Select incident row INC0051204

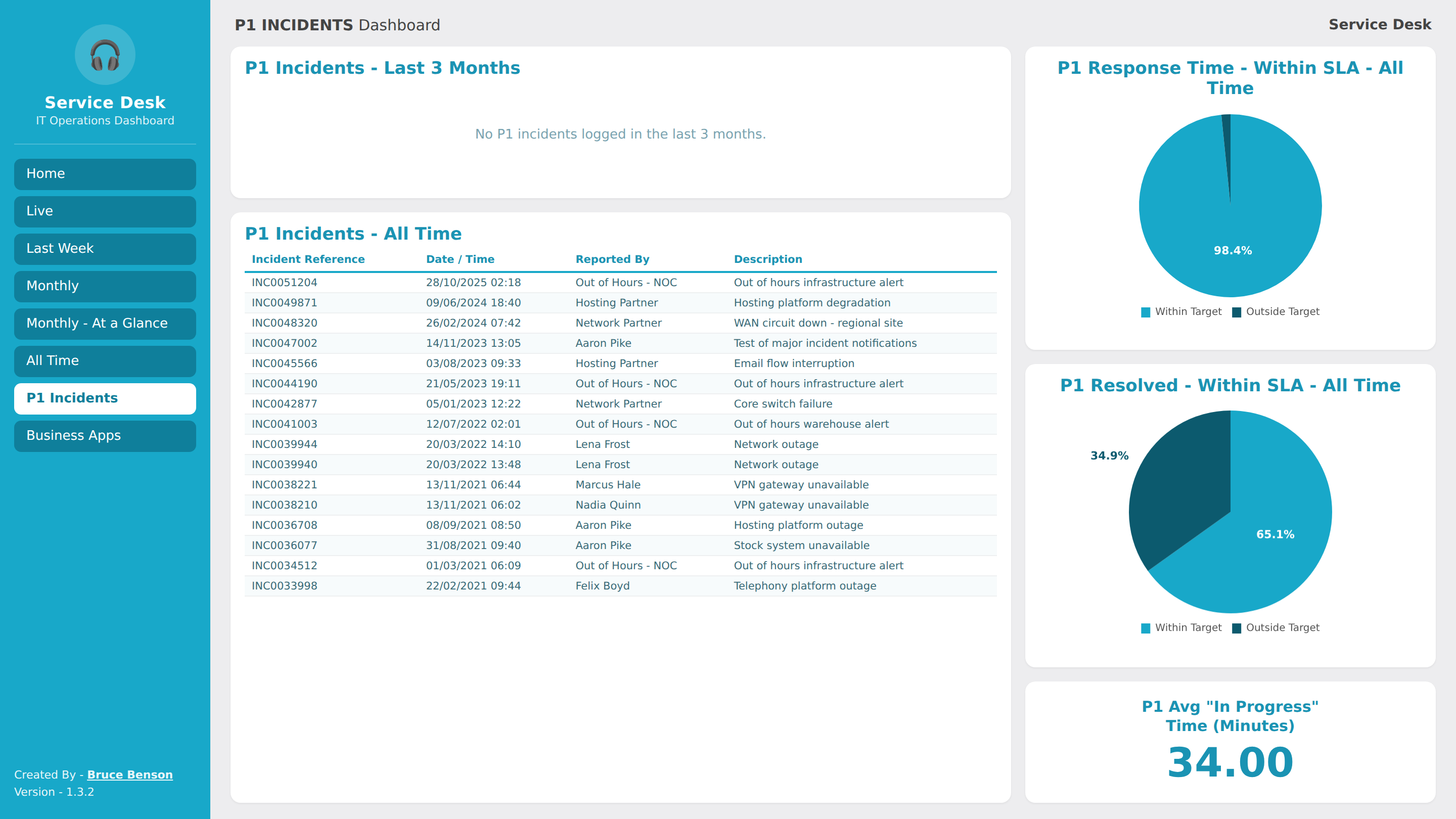[x=621, y=283]
